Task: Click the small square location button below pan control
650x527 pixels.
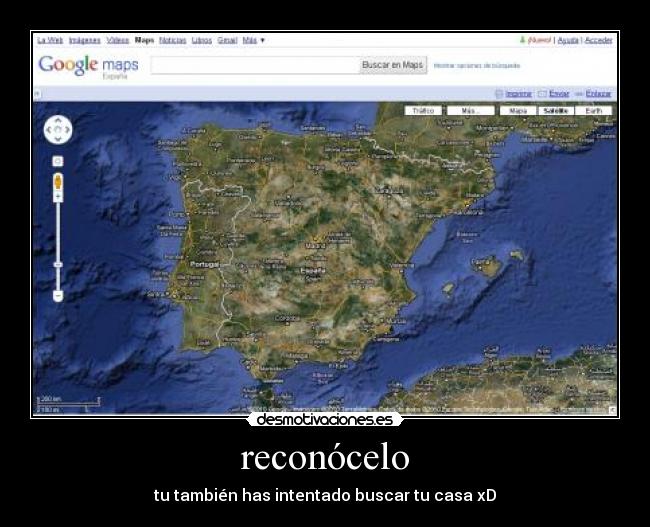Action: (58, 161)
